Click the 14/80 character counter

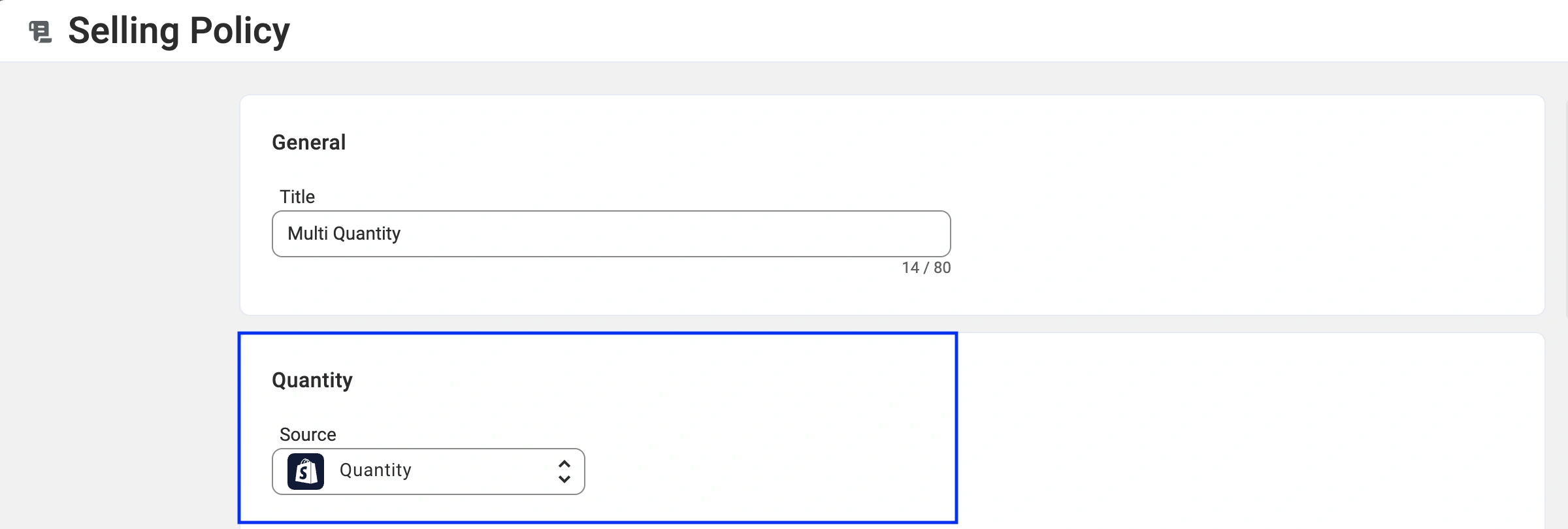[925, 267]
